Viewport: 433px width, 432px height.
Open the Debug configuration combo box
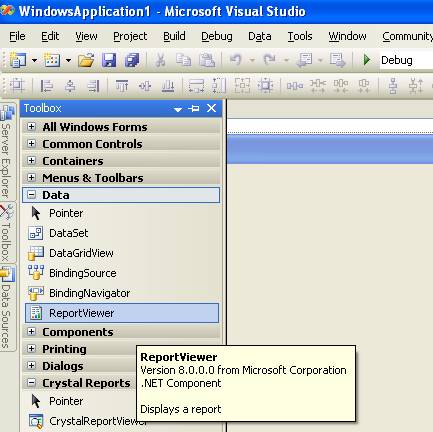pyautogui.click(x=406, y=60)
